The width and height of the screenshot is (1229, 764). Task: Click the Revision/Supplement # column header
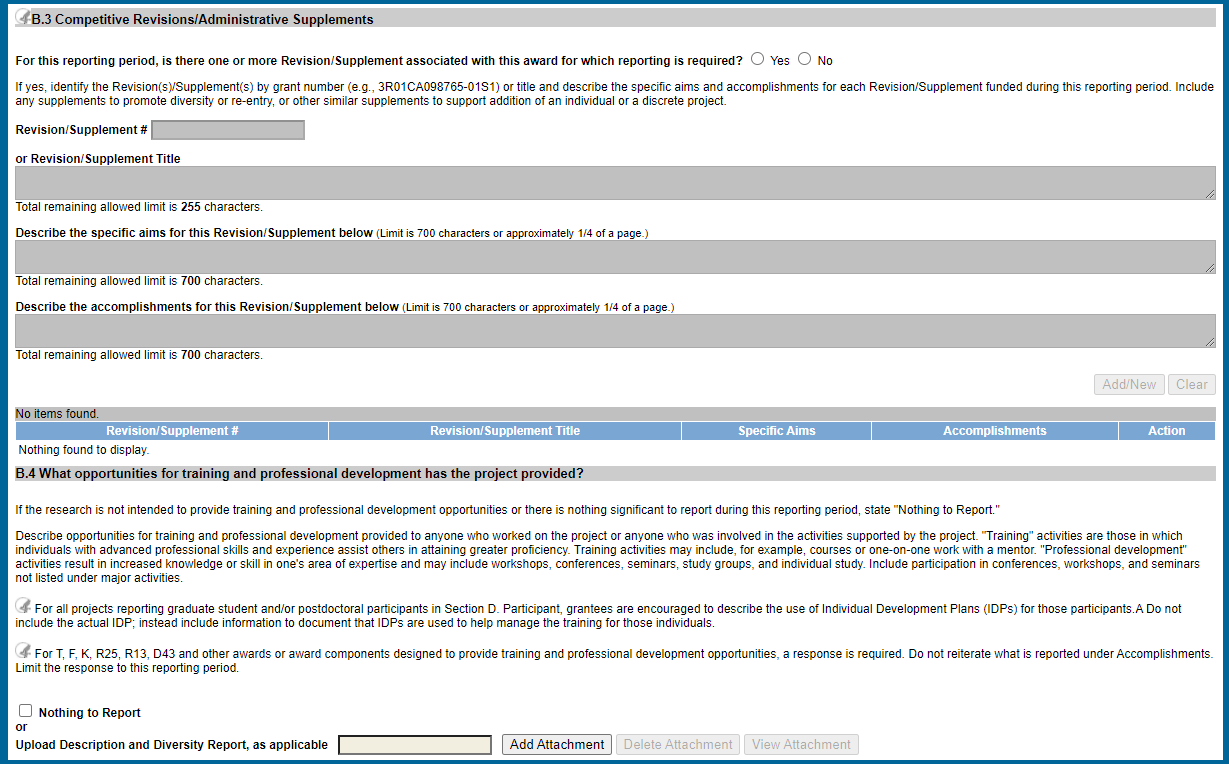tap(172, 431)
